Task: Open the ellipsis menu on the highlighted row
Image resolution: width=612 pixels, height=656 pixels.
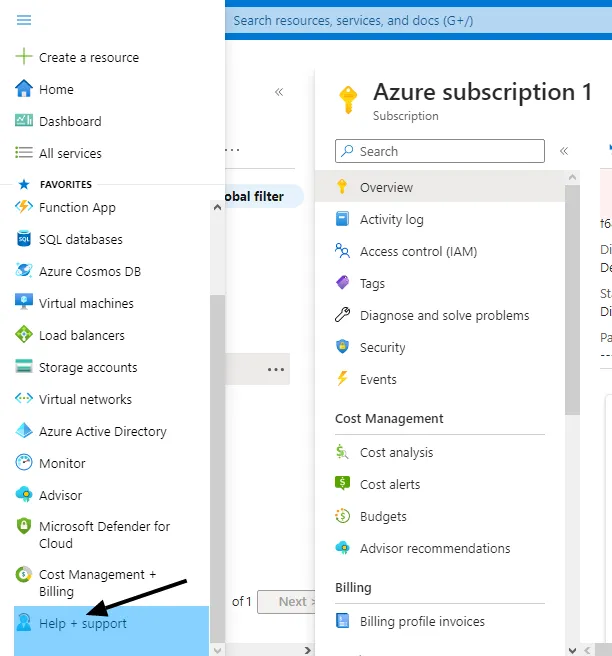Action: pos(276,369)
